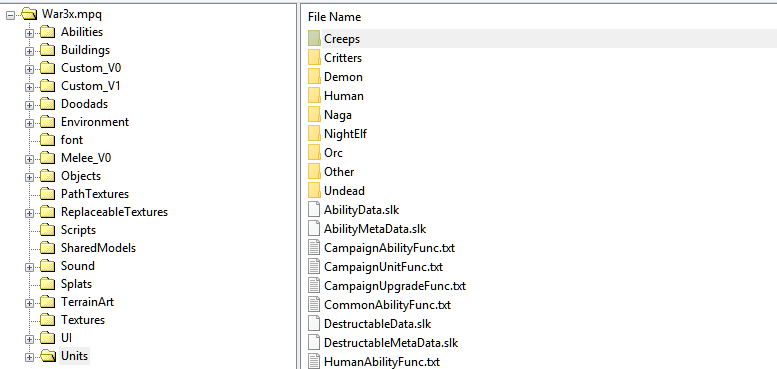Click the Creeps folder icon in file list
This screenshot has height=369, width=777.
pos(314,38)
